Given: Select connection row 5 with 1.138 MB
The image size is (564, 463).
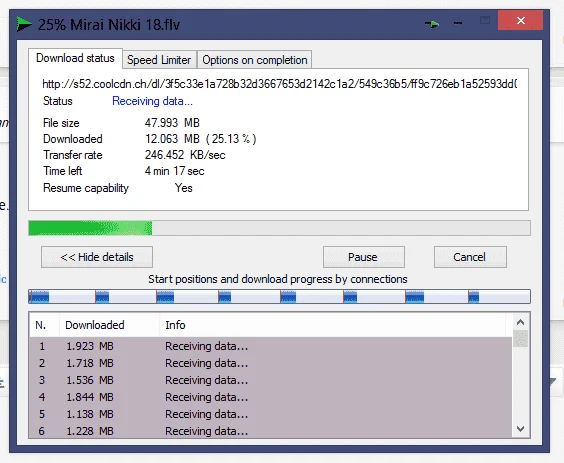Looking at the screenshot, I should 270,414.
